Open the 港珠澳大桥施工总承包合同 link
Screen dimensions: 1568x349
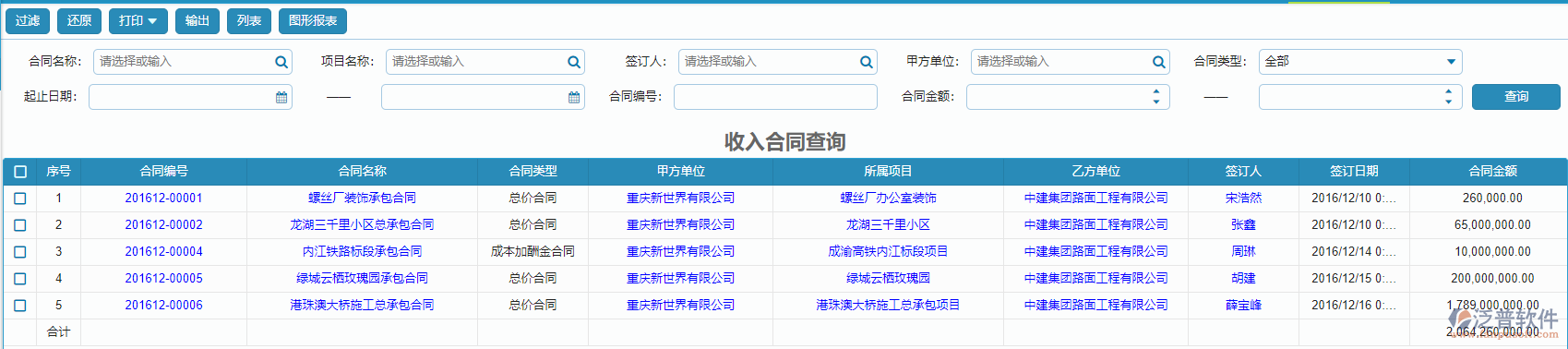pos(363,306)
